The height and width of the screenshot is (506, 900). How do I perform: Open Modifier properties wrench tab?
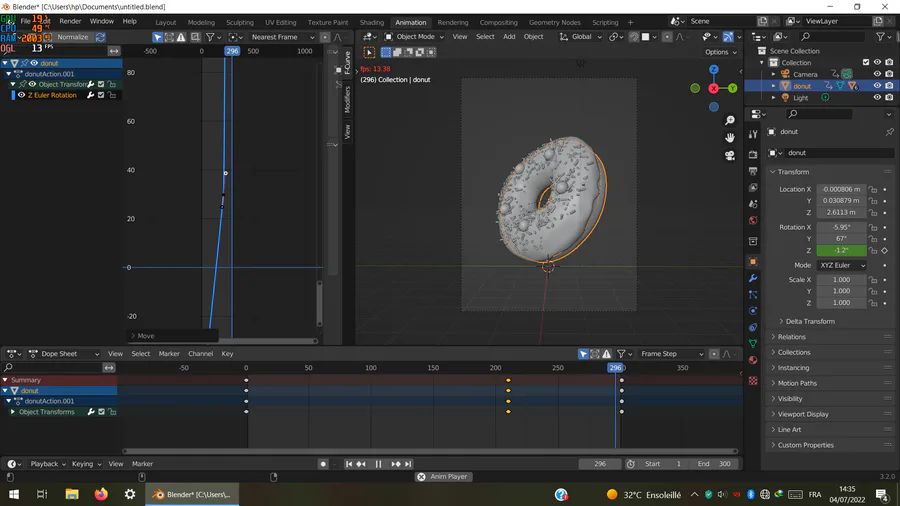(753, 278)
